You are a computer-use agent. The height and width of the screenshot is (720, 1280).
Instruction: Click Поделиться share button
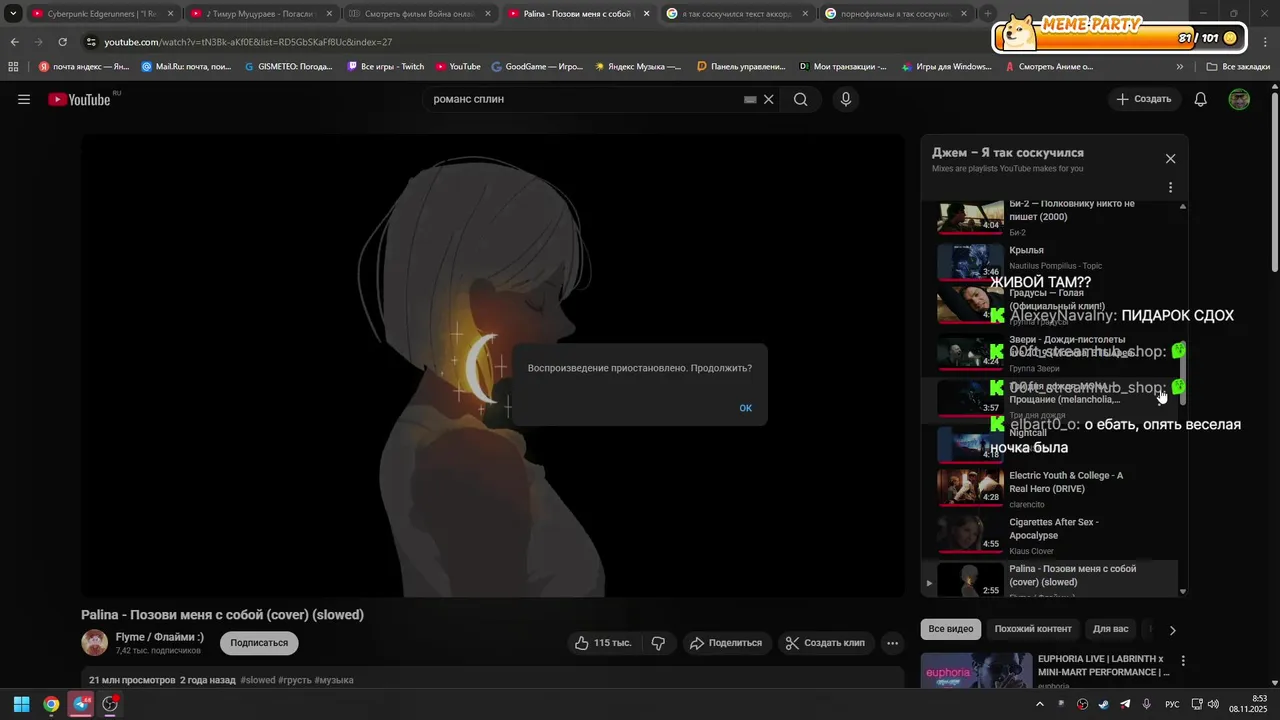pos(726,643)
